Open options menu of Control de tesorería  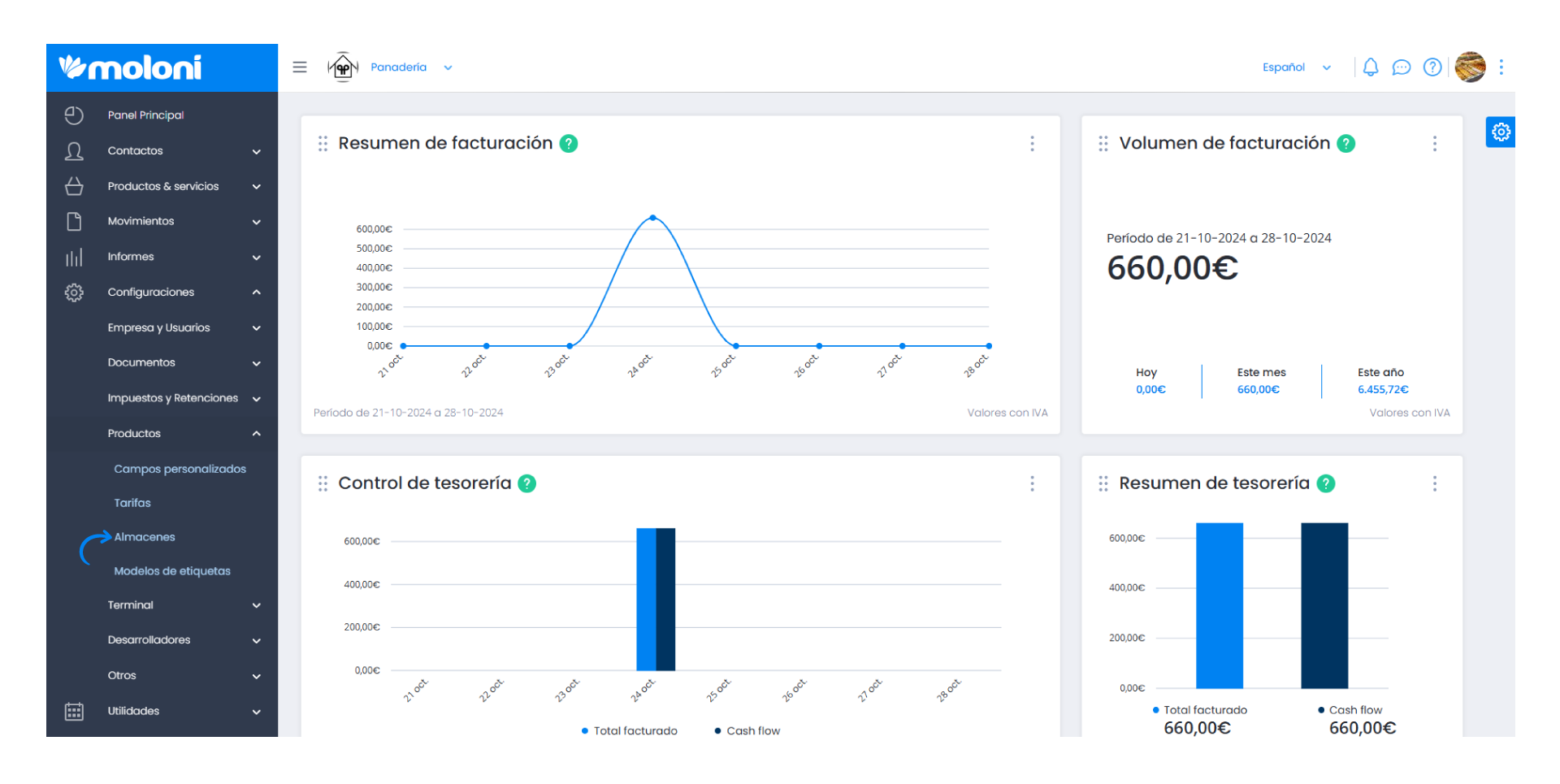point(1032,484)
